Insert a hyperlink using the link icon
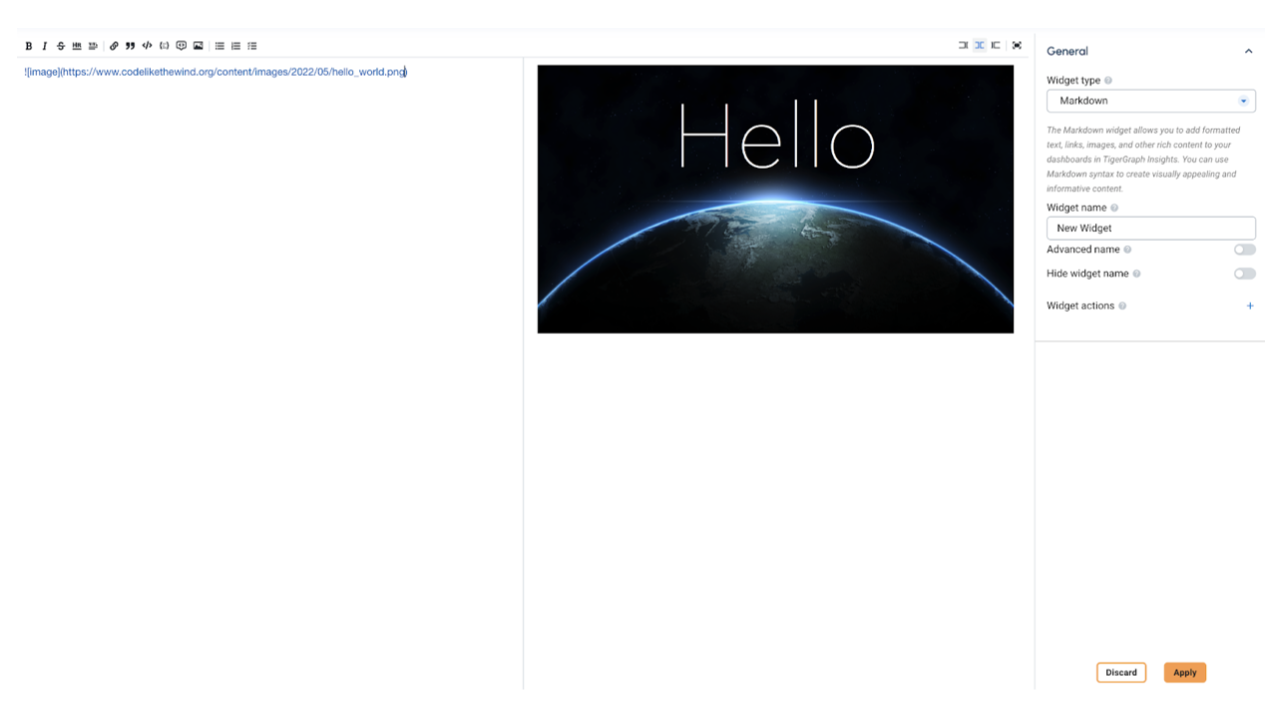 113,45
